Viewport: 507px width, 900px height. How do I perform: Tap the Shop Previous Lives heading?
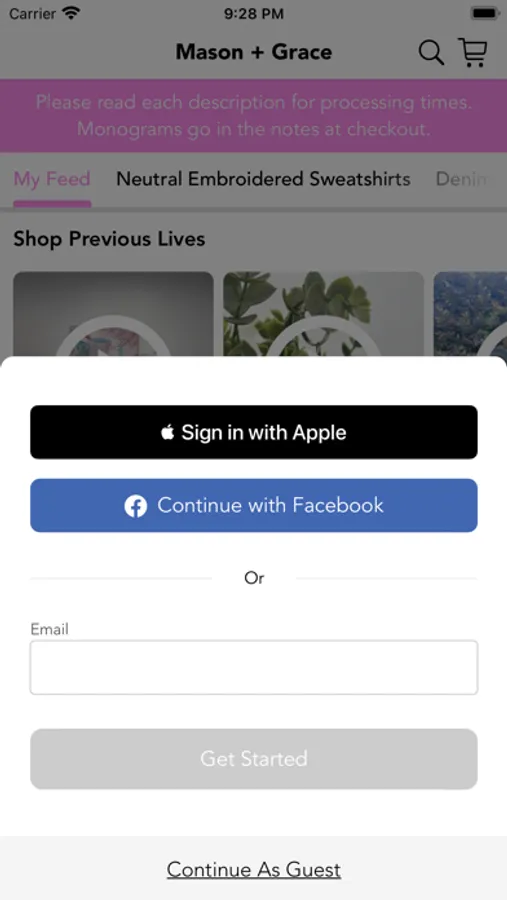tap(109, 239)
